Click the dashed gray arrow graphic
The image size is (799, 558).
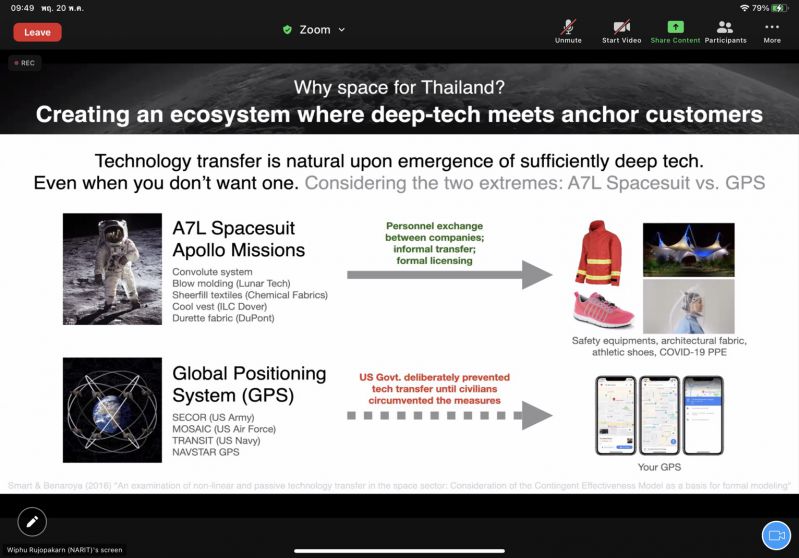click(x=449, y=415)
